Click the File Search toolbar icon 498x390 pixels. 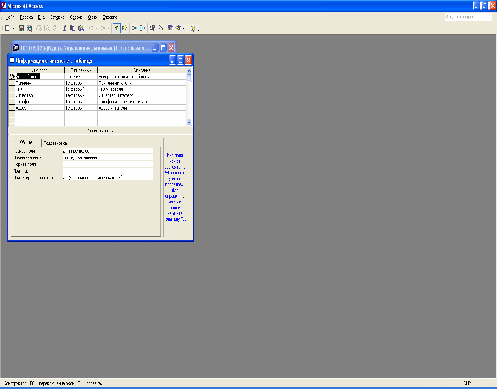(29, 28)
